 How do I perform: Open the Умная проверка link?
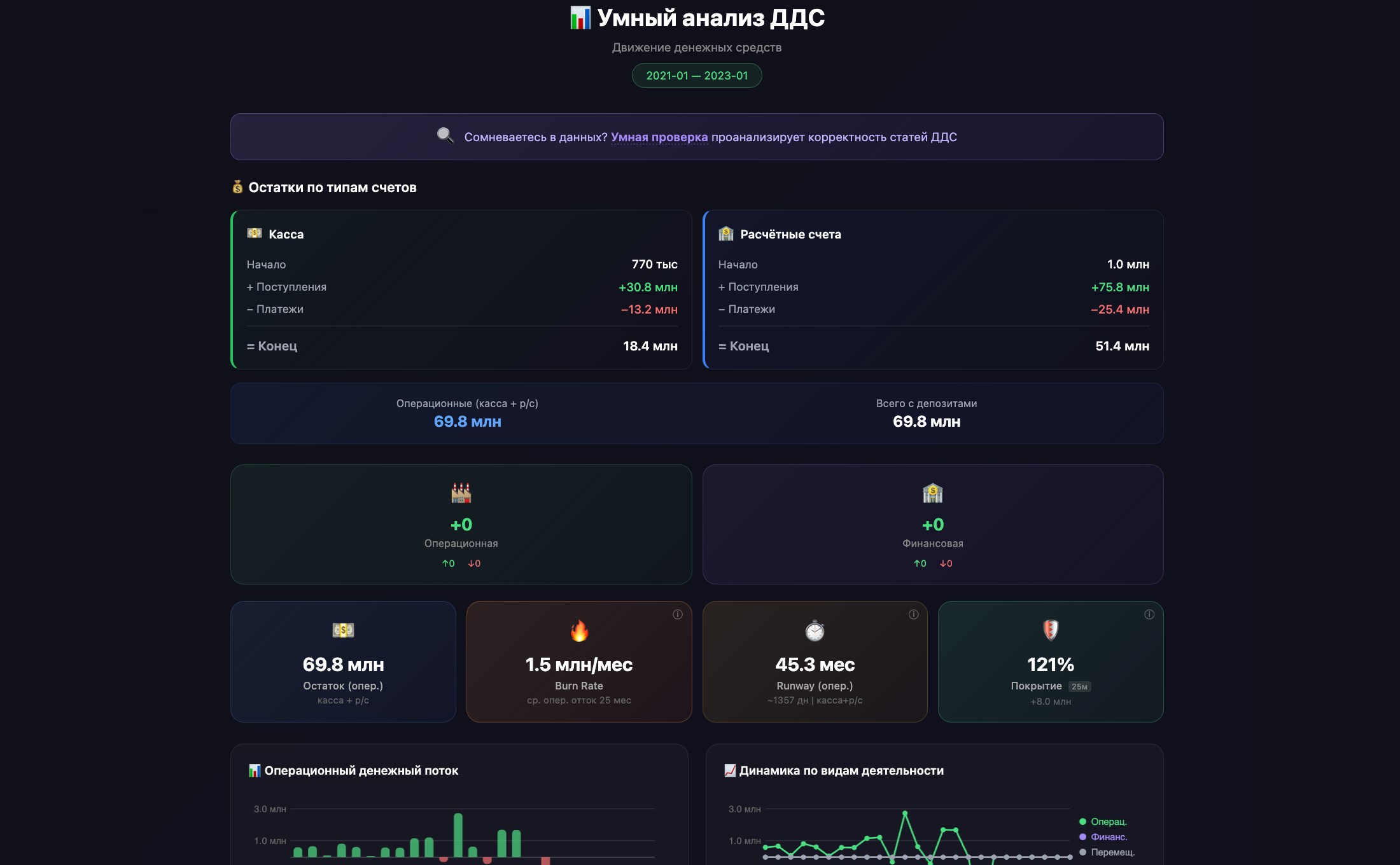click(x=659, y=137)
